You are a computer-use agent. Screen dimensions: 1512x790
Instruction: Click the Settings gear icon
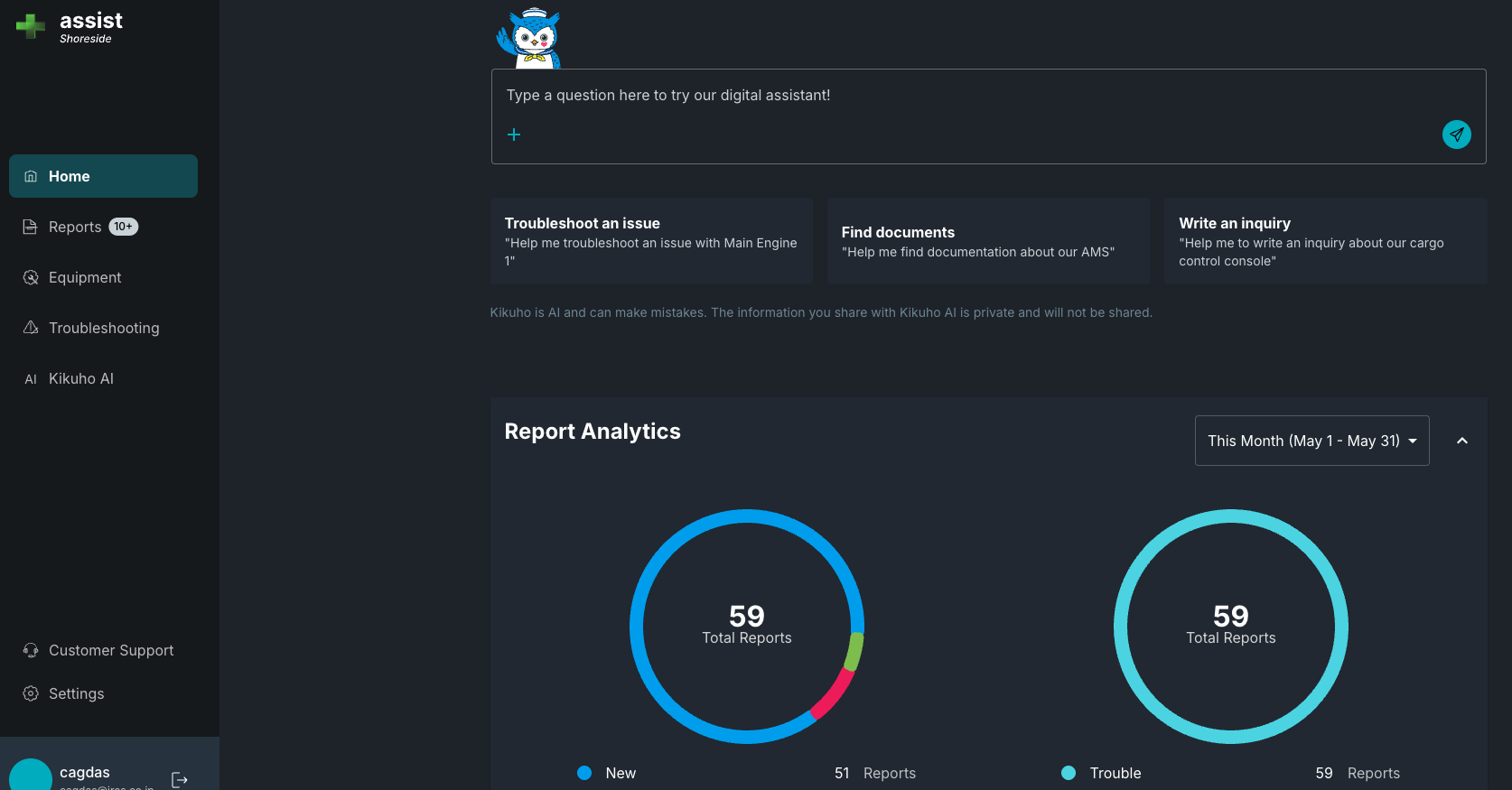click(x=31, y=693)
